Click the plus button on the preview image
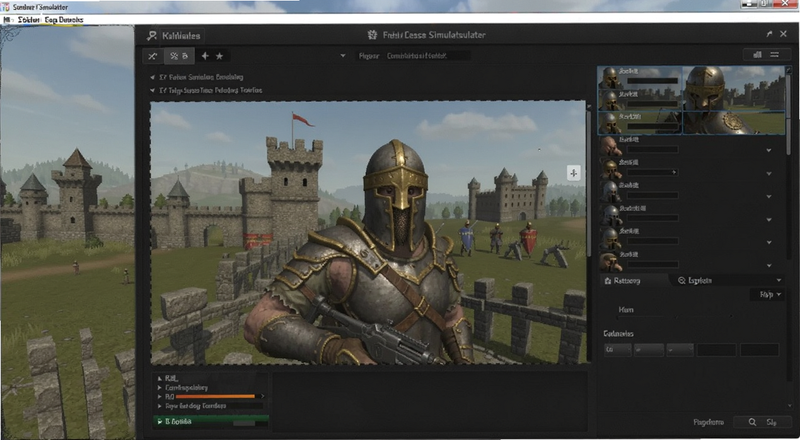800x440 pixels. coord(573,173)
